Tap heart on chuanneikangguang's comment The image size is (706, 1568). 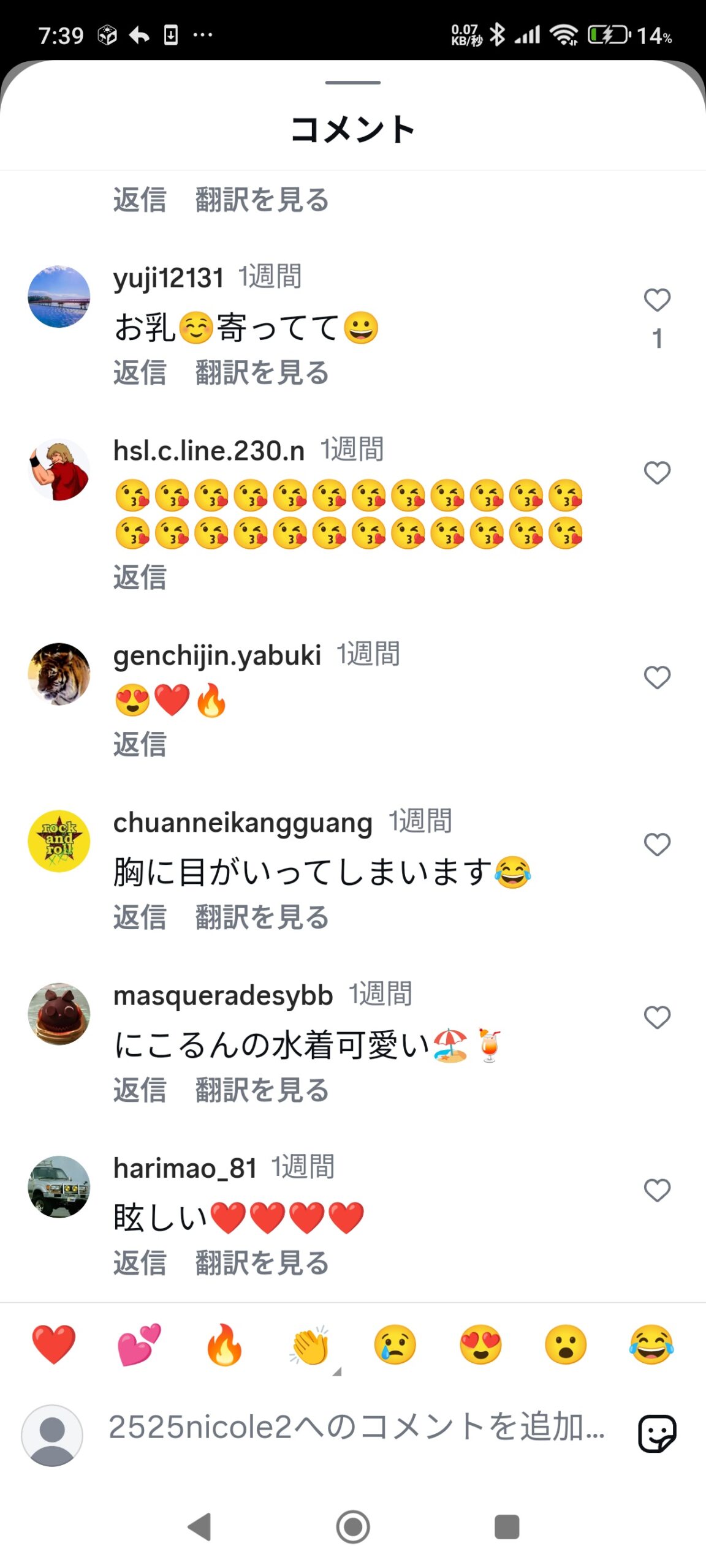(657, 845)
